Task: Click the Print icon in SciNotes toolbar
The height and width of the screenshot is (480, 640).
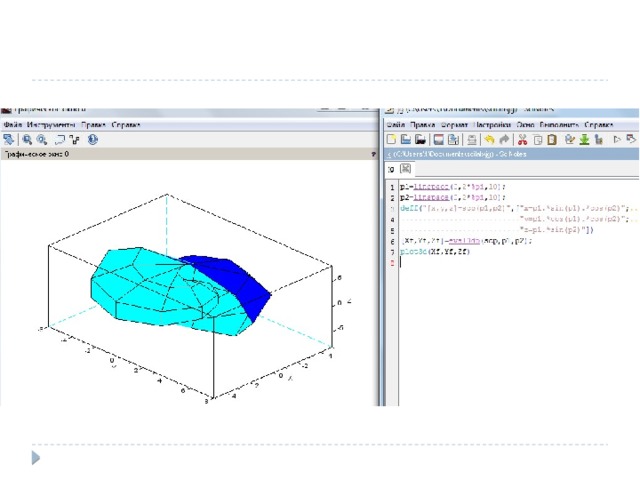Action: [x=469, y=140]
